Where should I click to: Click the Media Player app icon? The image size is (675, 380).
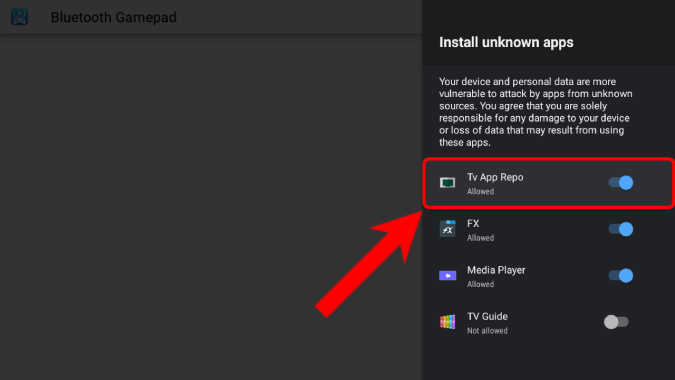(x=447, y=275)
